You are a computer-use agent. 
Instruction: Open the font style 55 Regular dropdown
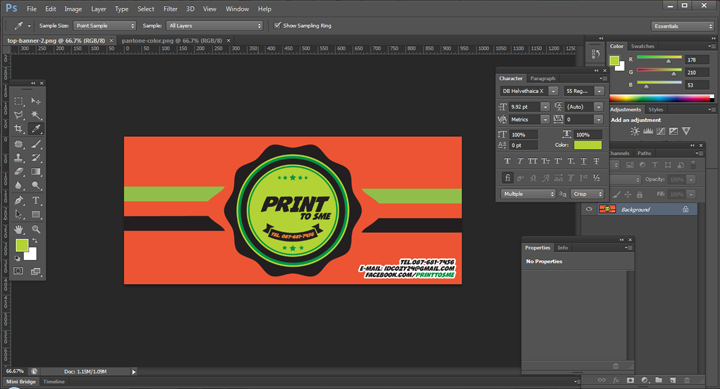pyautogui.click(x=599, y=91)
